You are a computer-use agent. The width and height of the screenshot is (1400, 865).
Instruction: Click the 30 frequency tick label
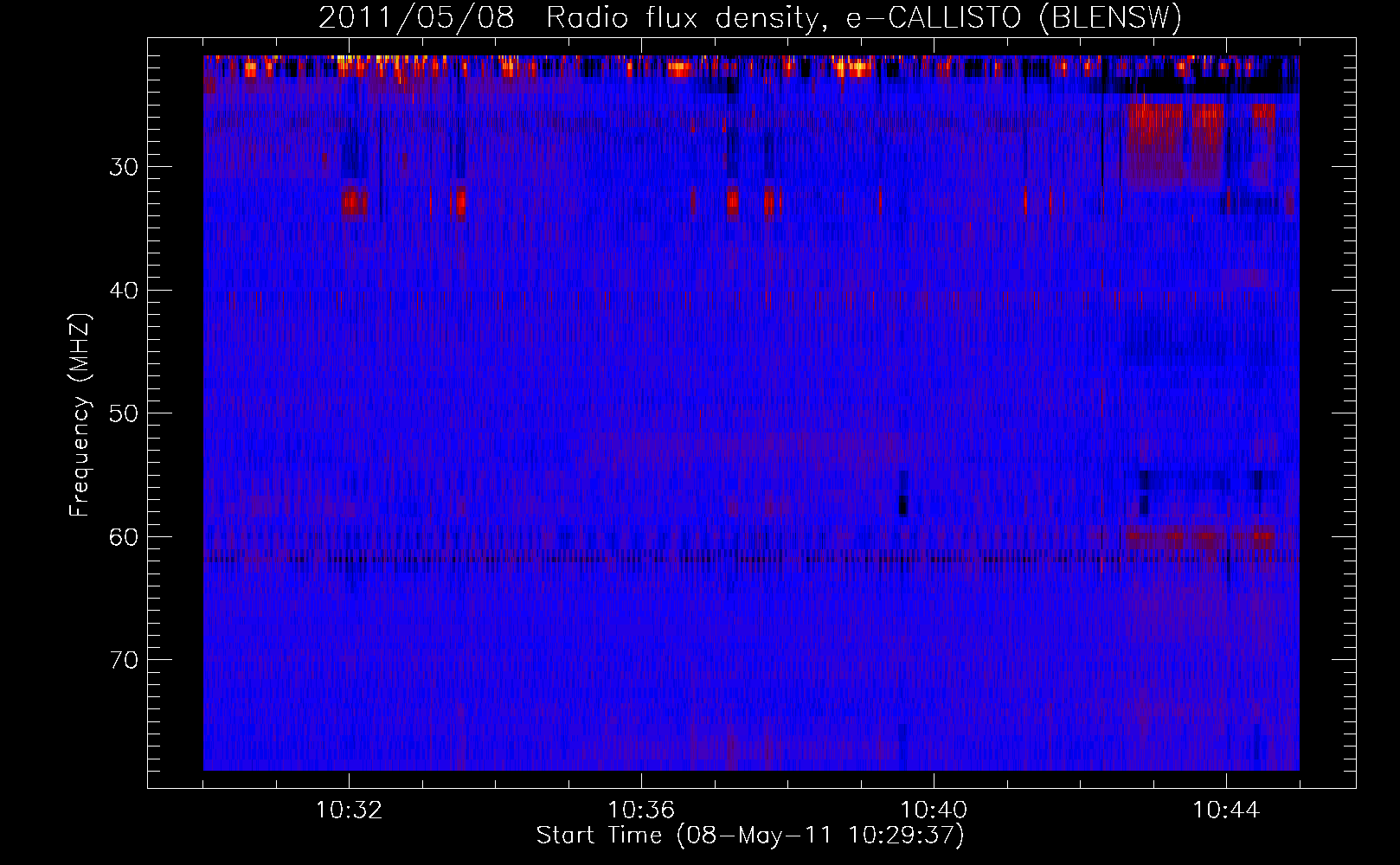[124, 167]
